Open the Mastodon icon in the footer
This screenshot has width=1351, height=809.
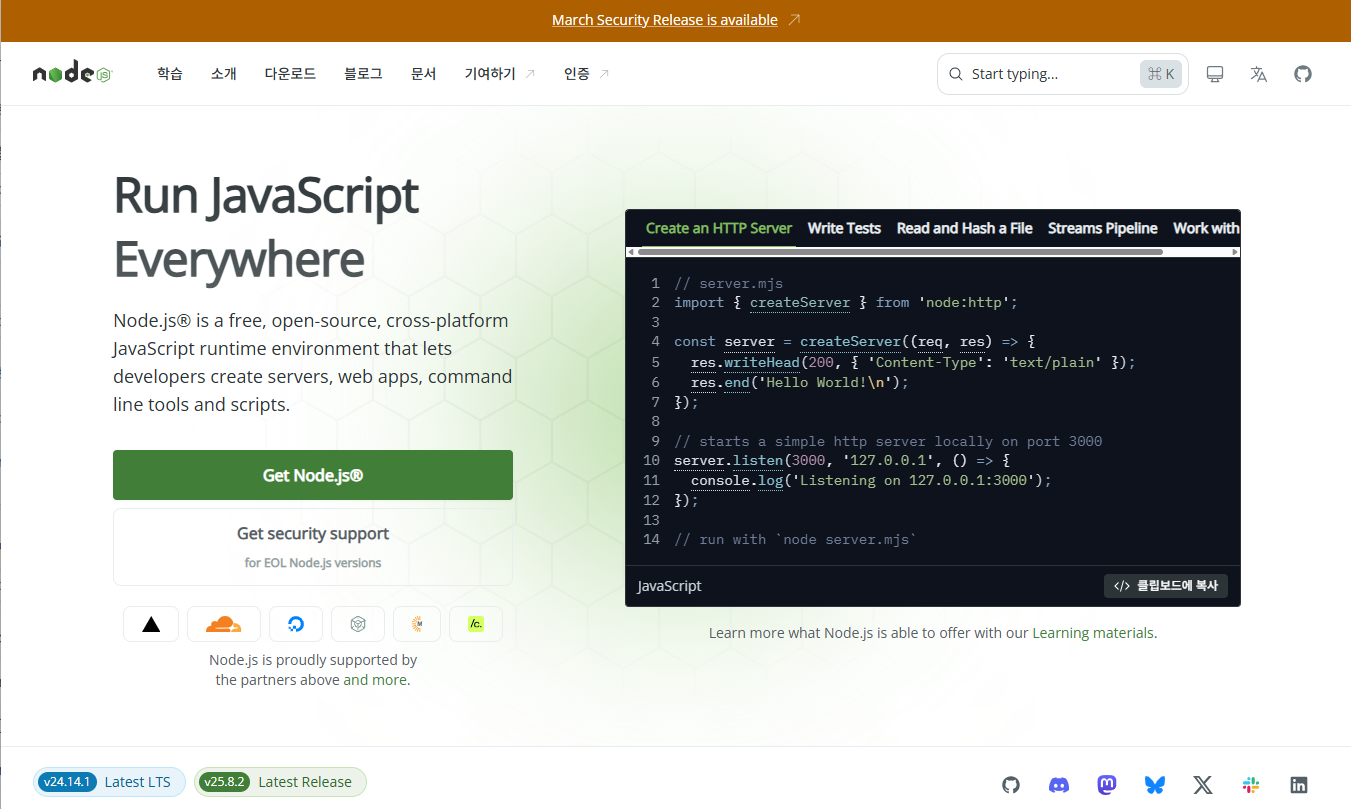pos(1106,785)
